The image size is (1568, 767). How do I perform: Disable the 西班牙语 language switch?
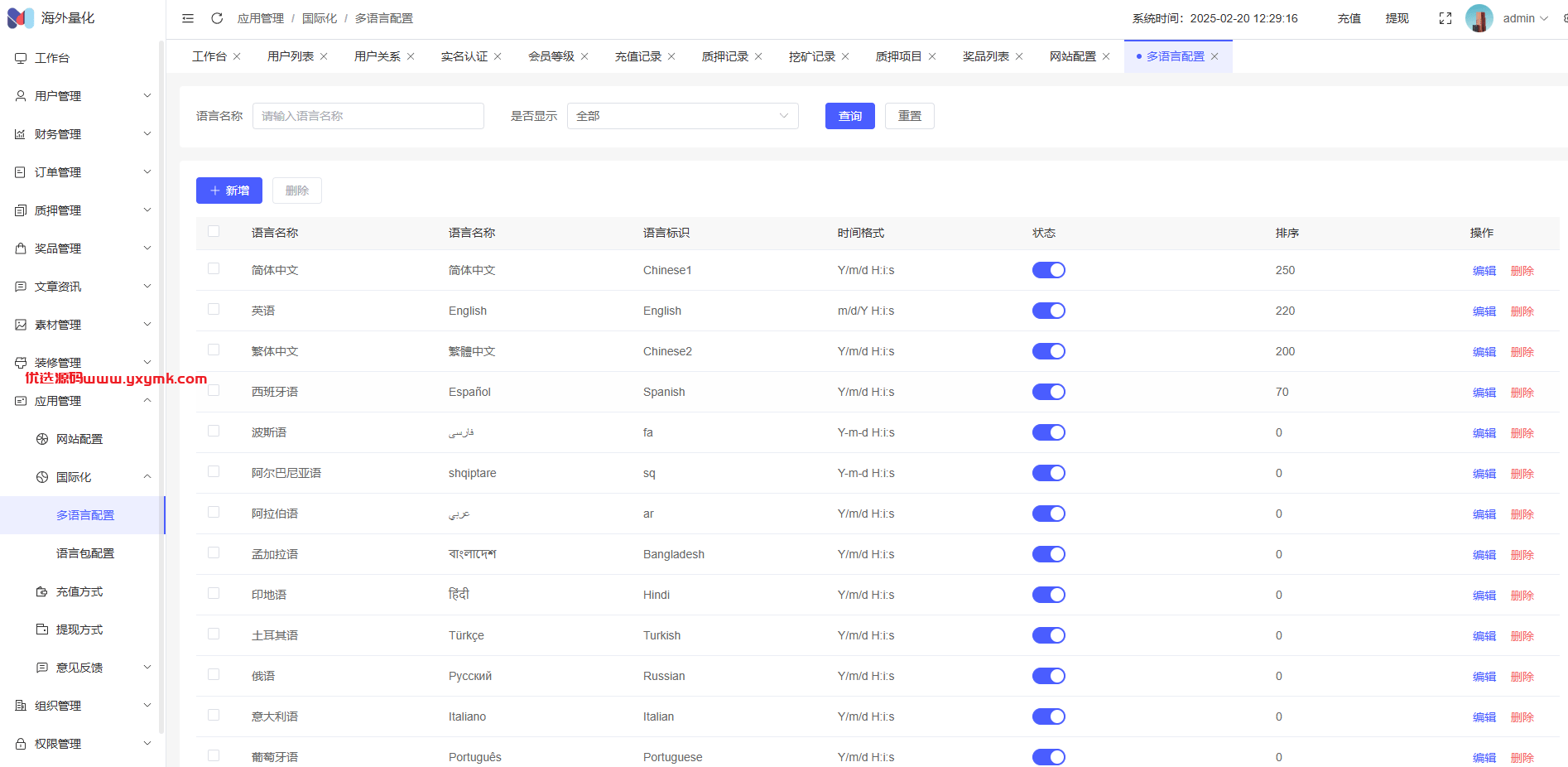(1048, 392)
